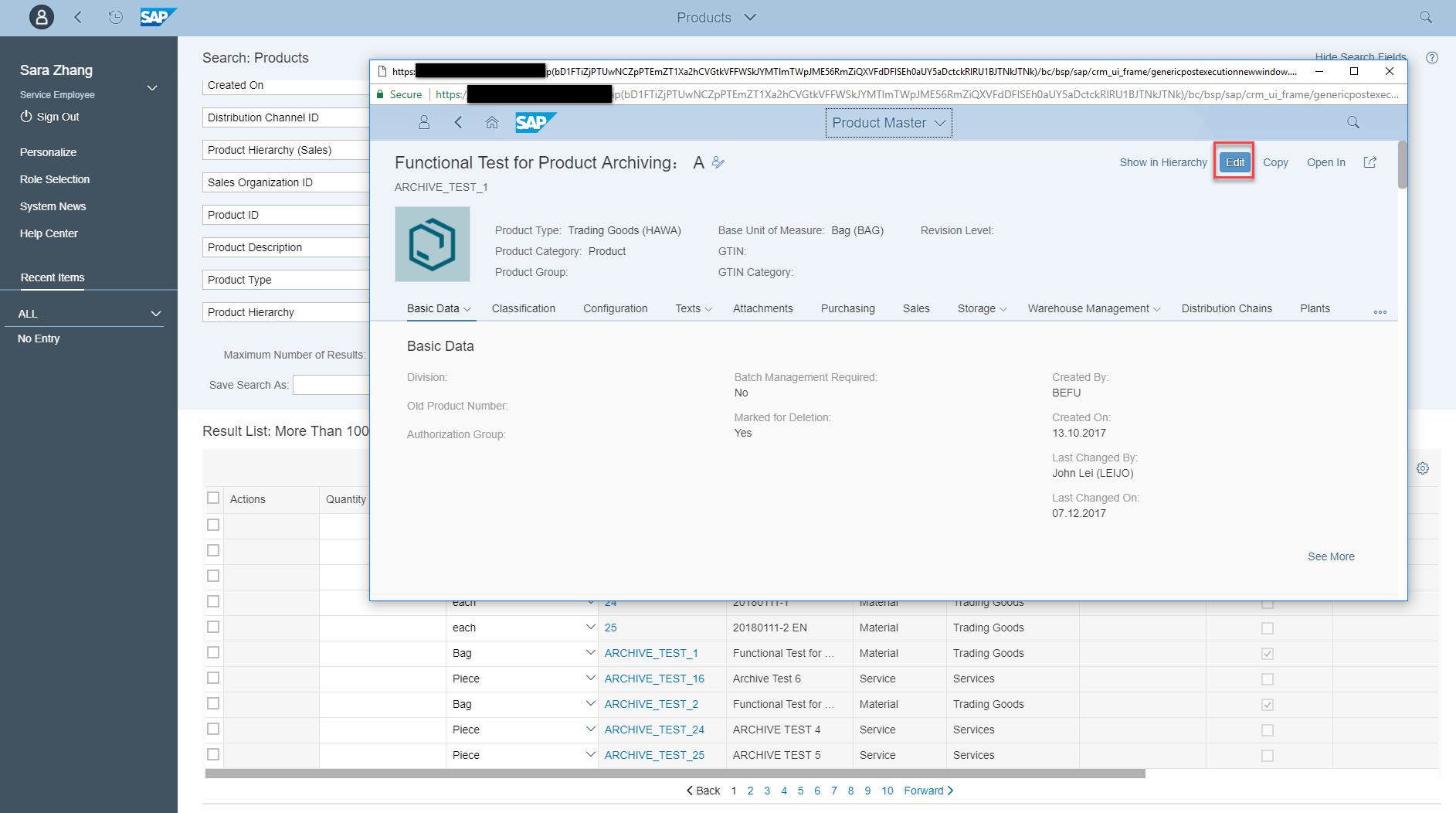Click the horizontal scrollbar under result list
1456x813 pixels.
click(x=675, y=773)
